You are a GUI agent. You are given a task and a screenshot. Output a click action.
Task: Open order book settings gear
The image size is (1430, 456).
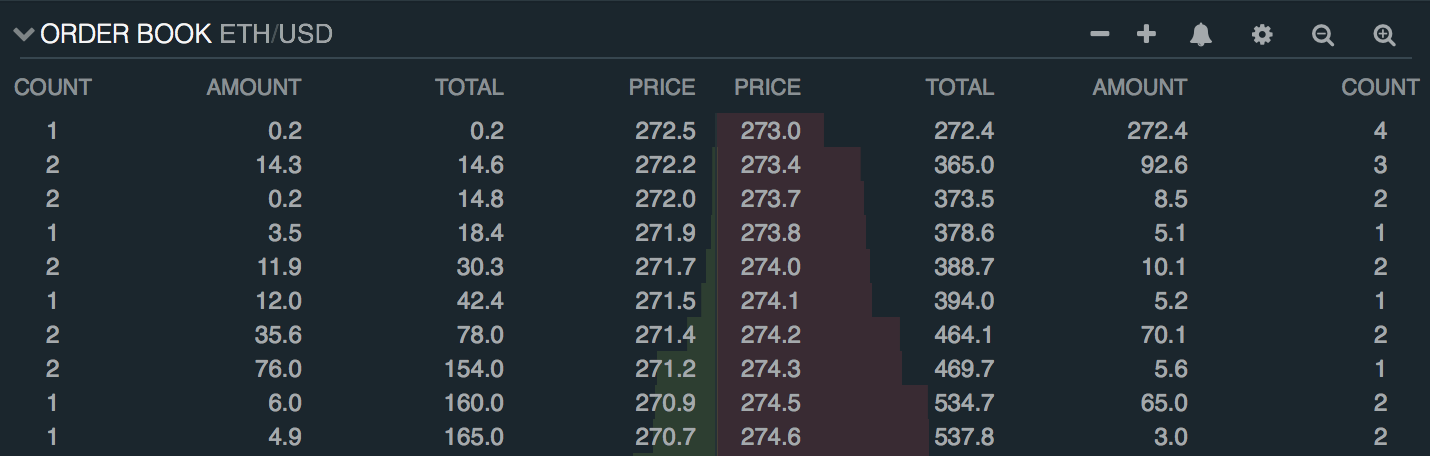click(1262, 35)
